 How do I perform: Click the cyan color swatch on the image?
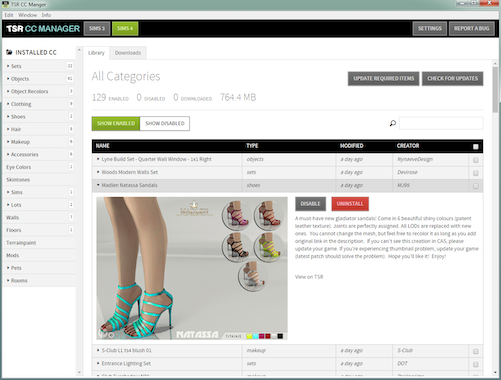click(255, 336)
